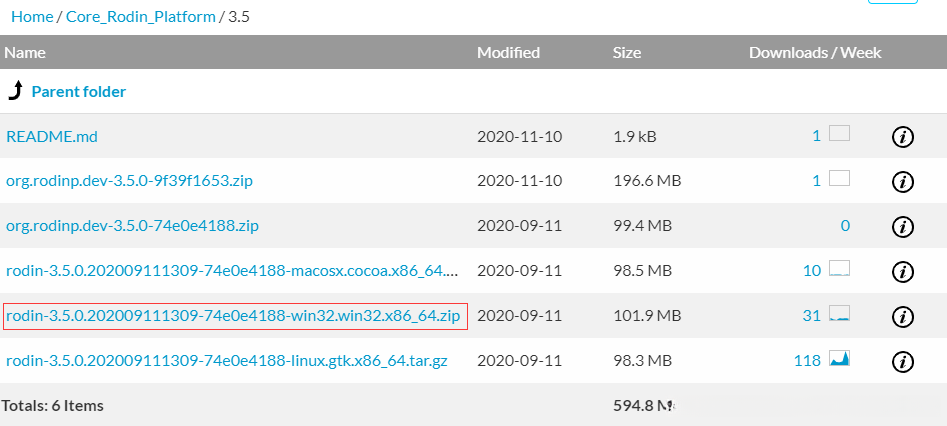947x426 pixels.
Task: Go to Home in the breadcrumb
Action: tap(32, 17)
